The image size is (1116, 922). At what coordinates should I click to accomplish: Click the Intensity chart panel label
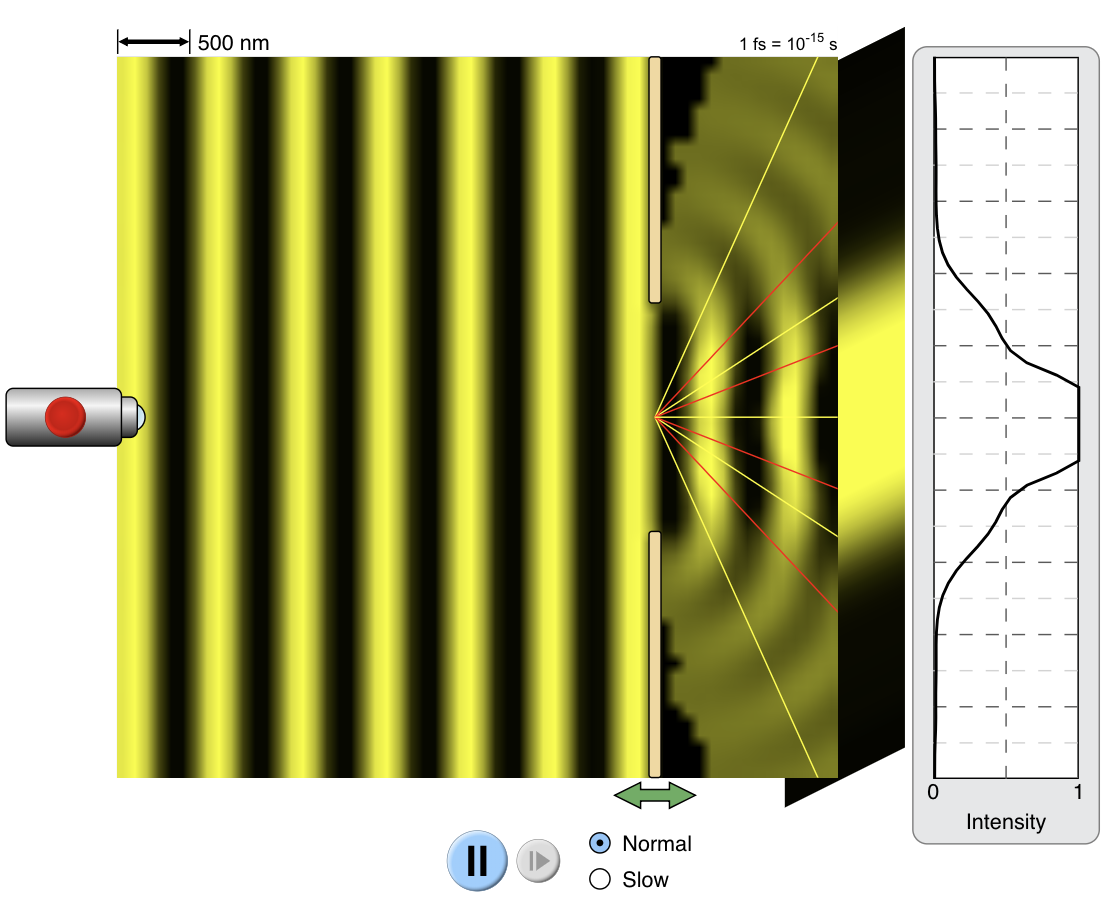(1005, 823)
